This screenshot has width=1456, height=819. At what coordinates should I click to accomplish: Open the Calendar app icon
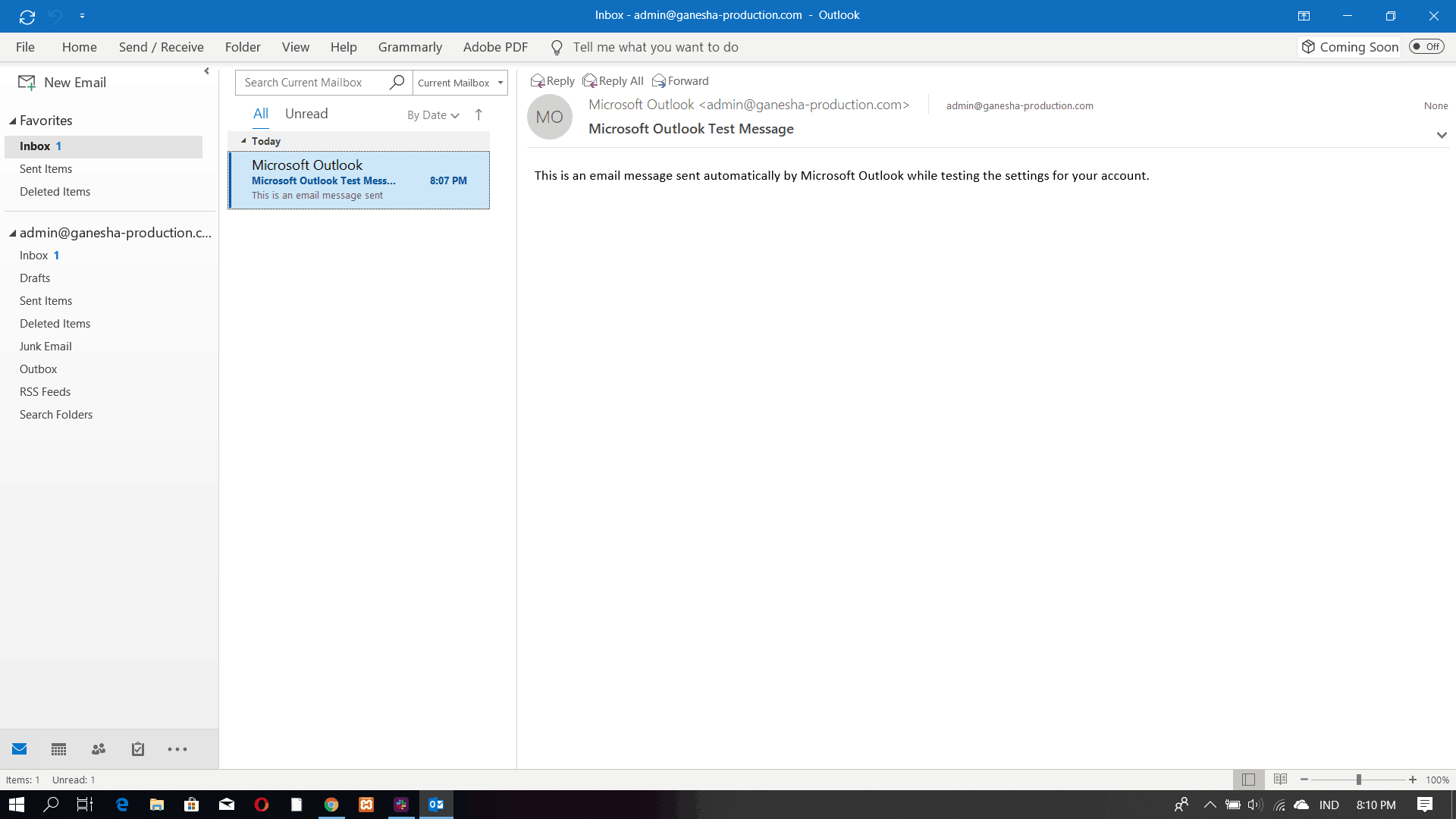[58, 749]
